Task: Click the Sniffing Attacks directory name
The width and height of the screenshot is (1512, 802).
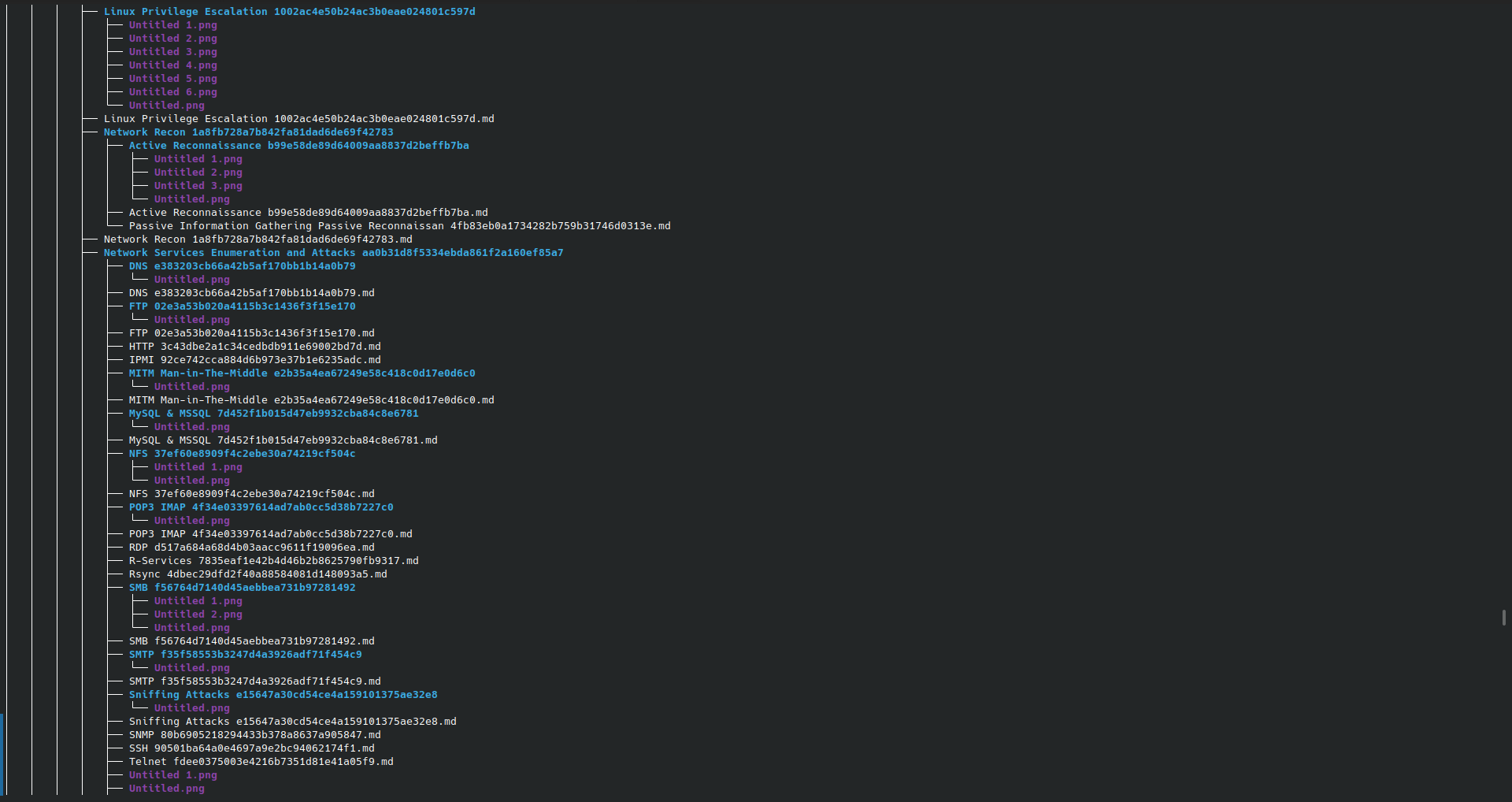Action: 283,695
